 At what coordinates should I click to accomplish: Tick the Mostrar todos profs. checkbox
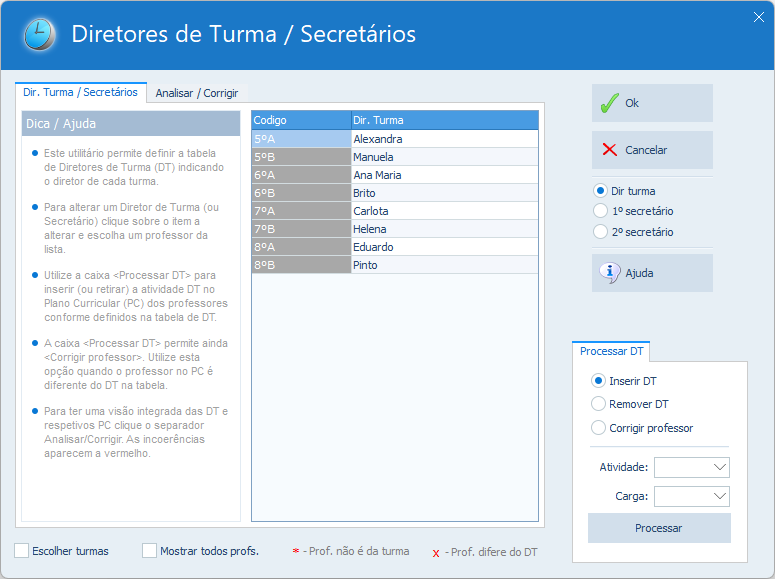click(x=150, y=551)
